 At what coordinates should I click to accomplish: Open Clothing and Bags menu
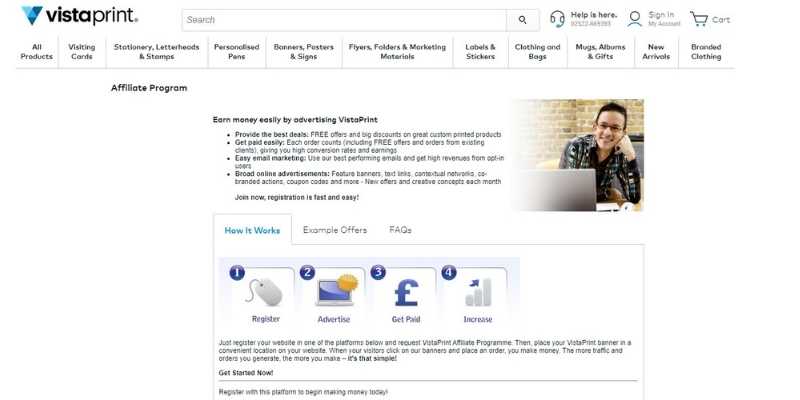(537, 52)
